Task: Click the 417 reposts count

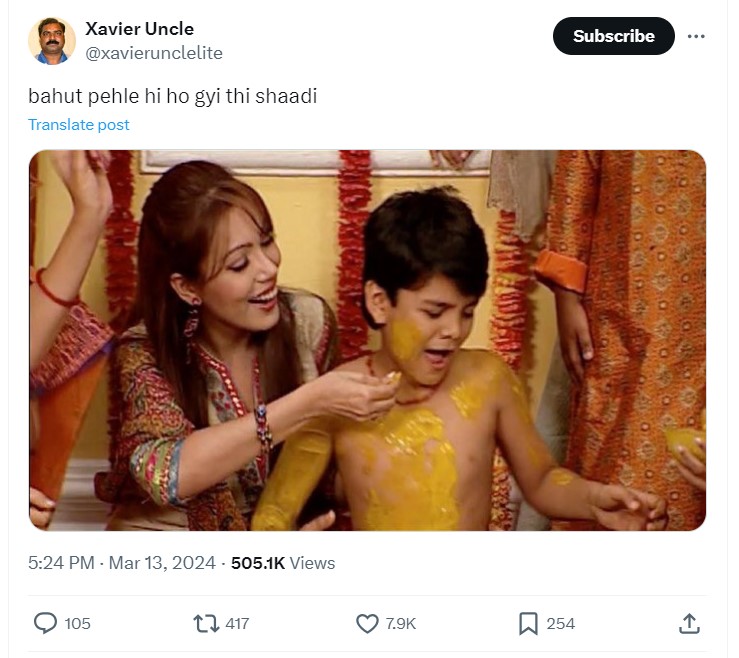Action: coord(237,623)
